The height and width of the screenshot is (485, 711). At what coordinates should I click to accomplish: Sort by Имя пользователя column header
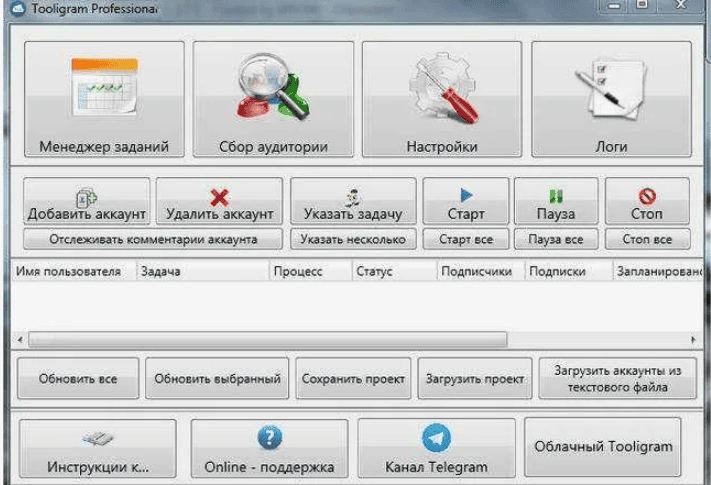(x=73, y=271)
